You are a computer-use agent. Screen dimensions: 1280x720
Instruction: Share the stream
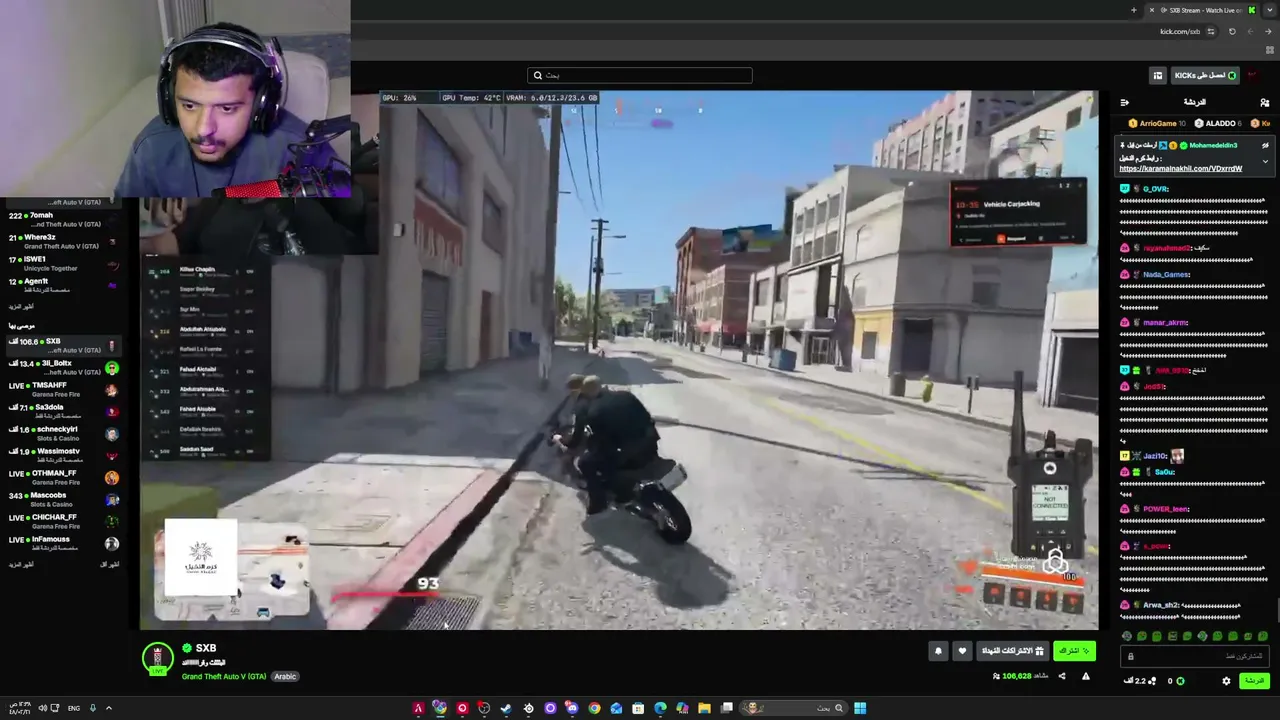coord(1062,676)
